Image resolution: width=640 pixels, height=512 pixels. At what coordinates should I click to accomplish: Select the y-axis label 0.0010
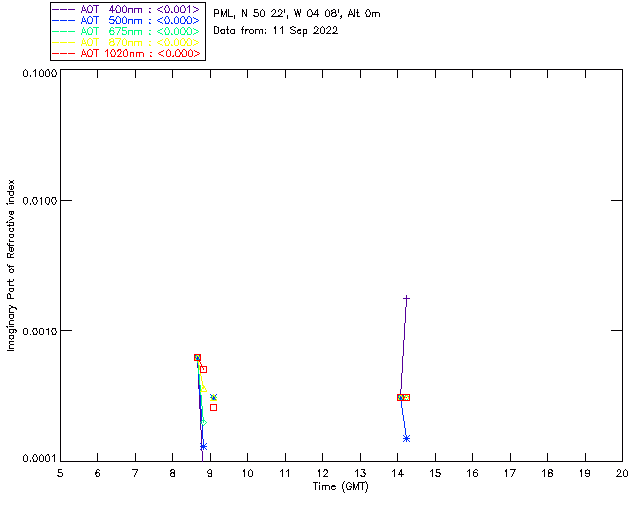39,331
